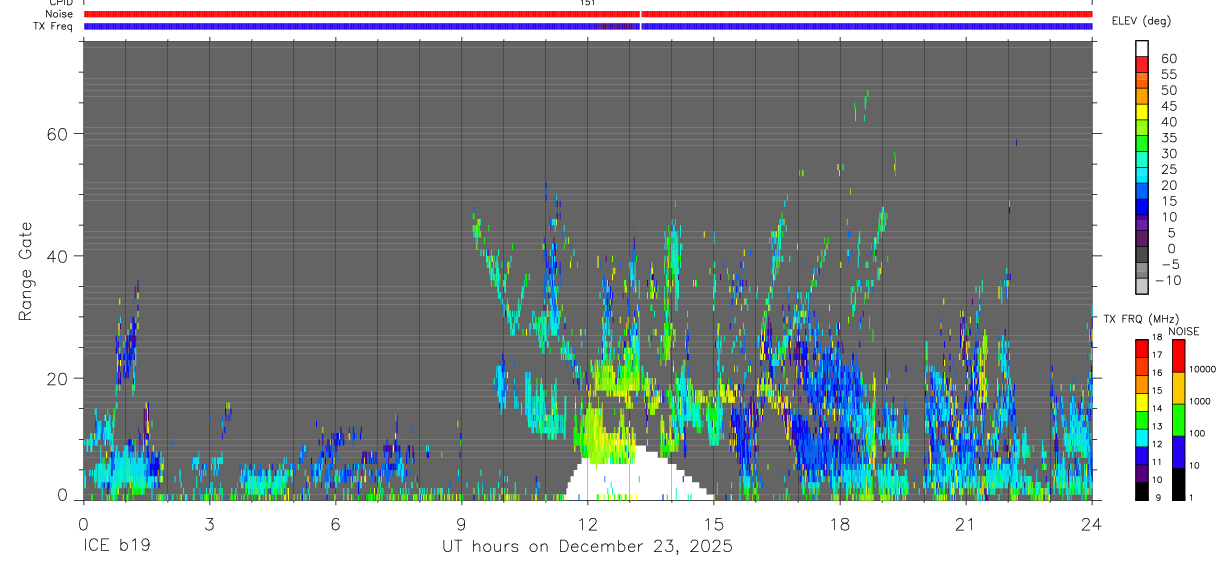The image size is (1228, 567).
Task: Pick black swatch between 9 and 10 in TX FRQ
Action: (1142, 490)
